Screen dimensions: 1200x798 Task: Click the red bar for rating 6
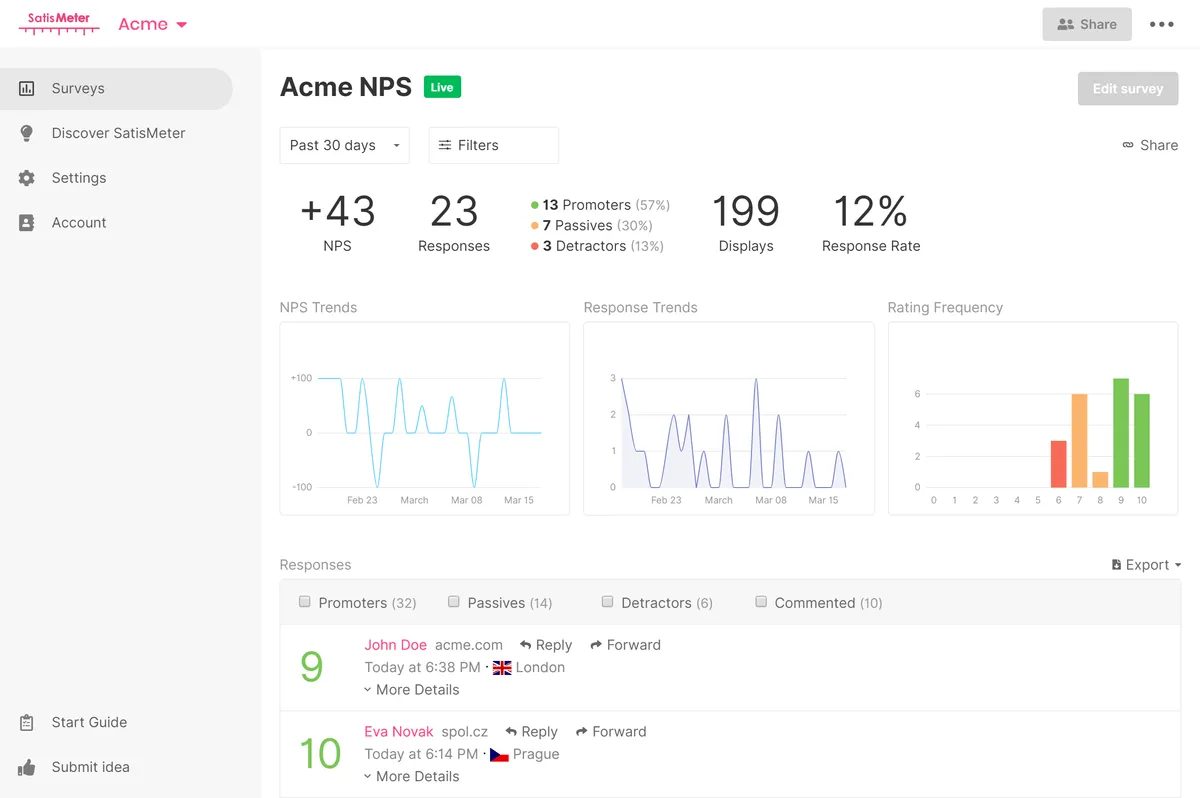[1058, 464]
